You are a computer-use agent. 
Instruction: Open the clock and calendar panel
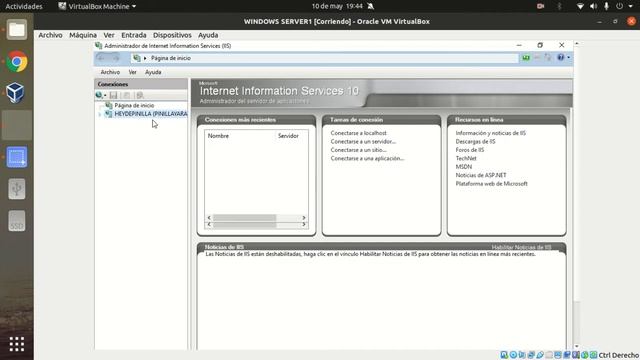click(x=337, y=6)
